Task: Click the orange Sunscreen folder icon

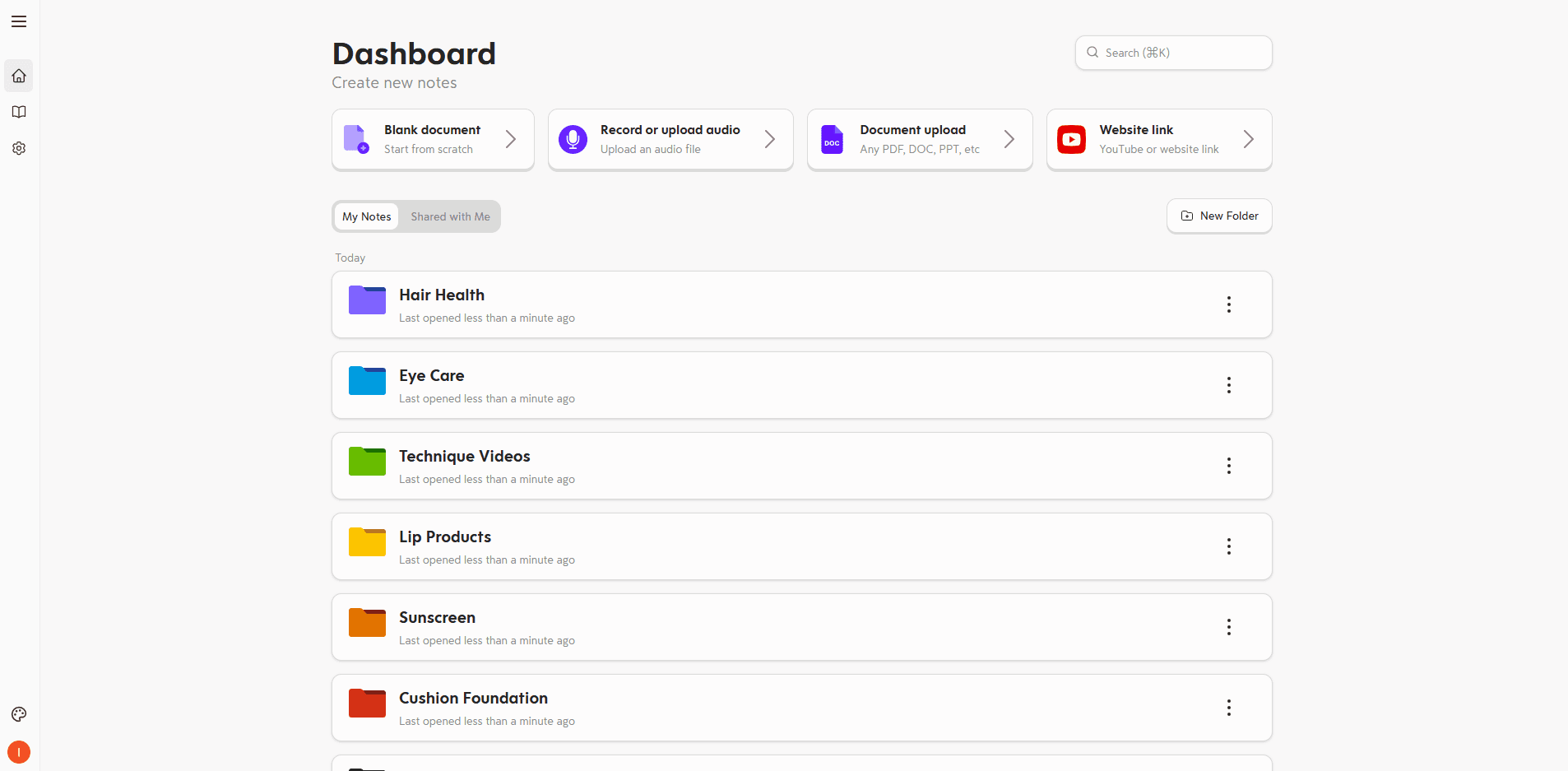Action: pyautogui.click(x=367, y=623)
